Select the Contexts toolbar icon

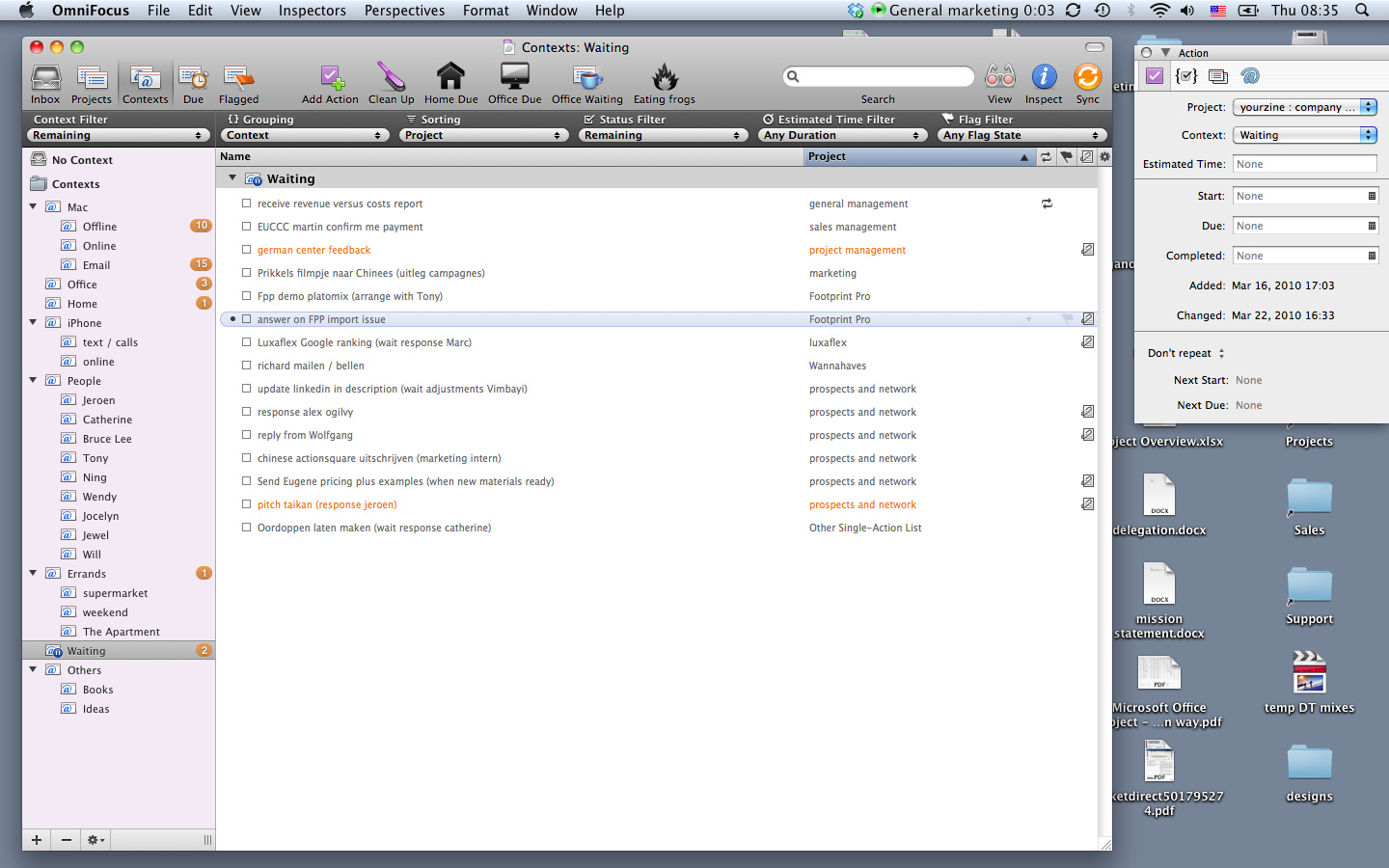[145, 84]
